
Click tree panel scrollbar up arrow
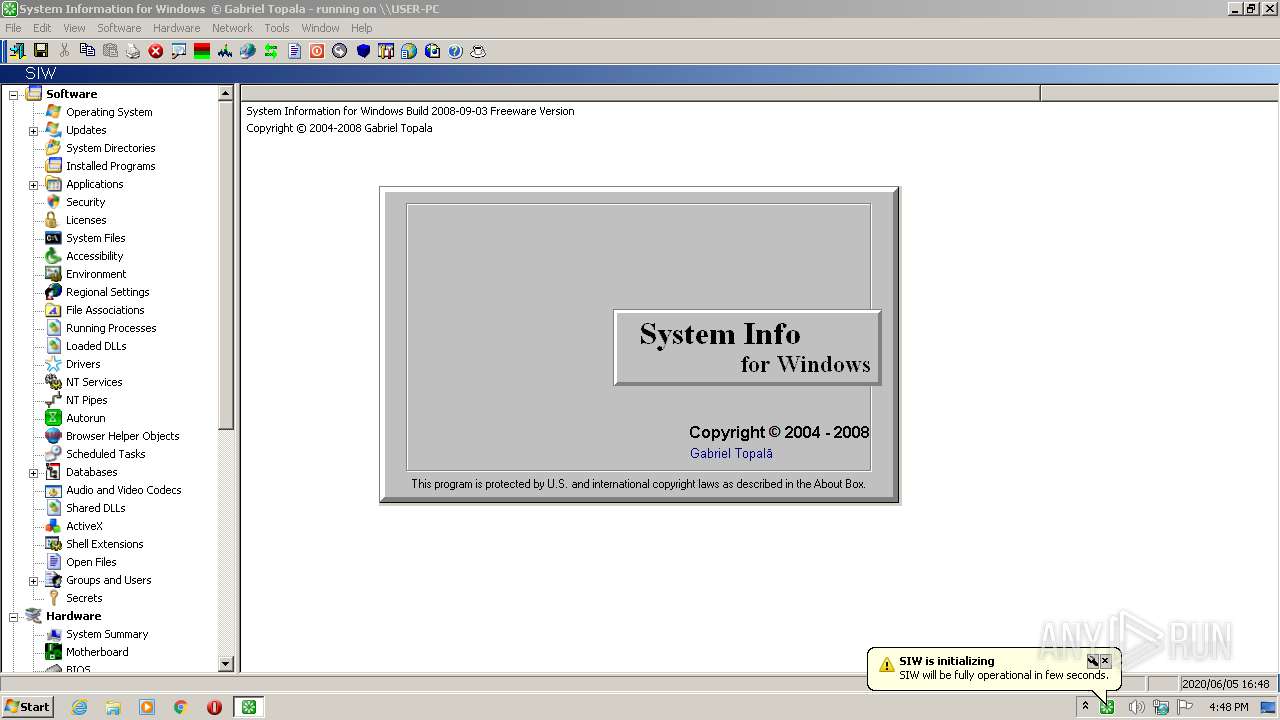[x=225, y=93]
